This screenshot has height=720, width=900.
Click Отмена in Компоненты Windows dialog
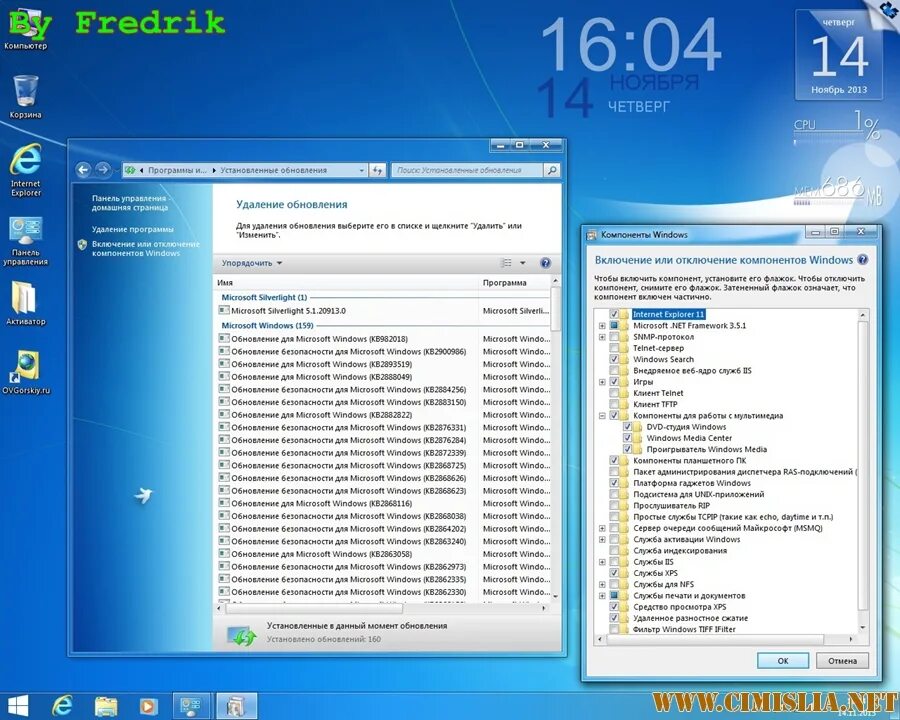coord(842,661)
